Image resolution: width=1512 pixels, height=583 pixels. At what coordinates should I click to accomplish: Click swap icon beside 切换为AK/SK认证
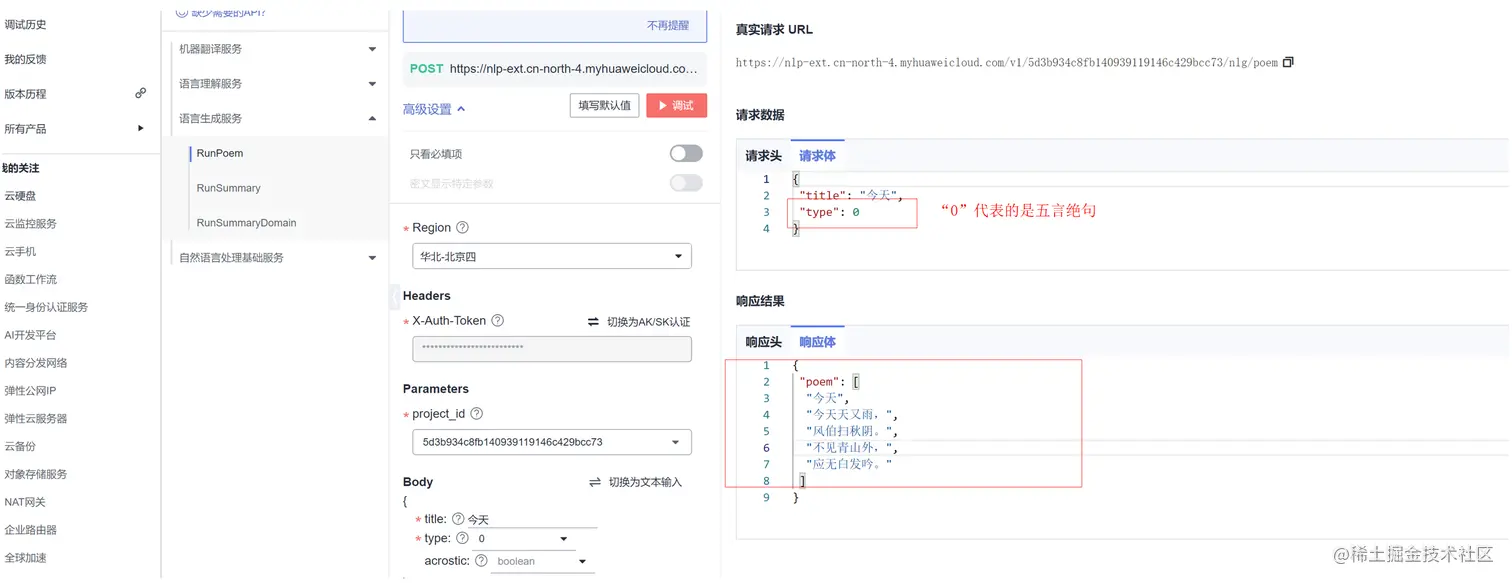pos(593,322)
